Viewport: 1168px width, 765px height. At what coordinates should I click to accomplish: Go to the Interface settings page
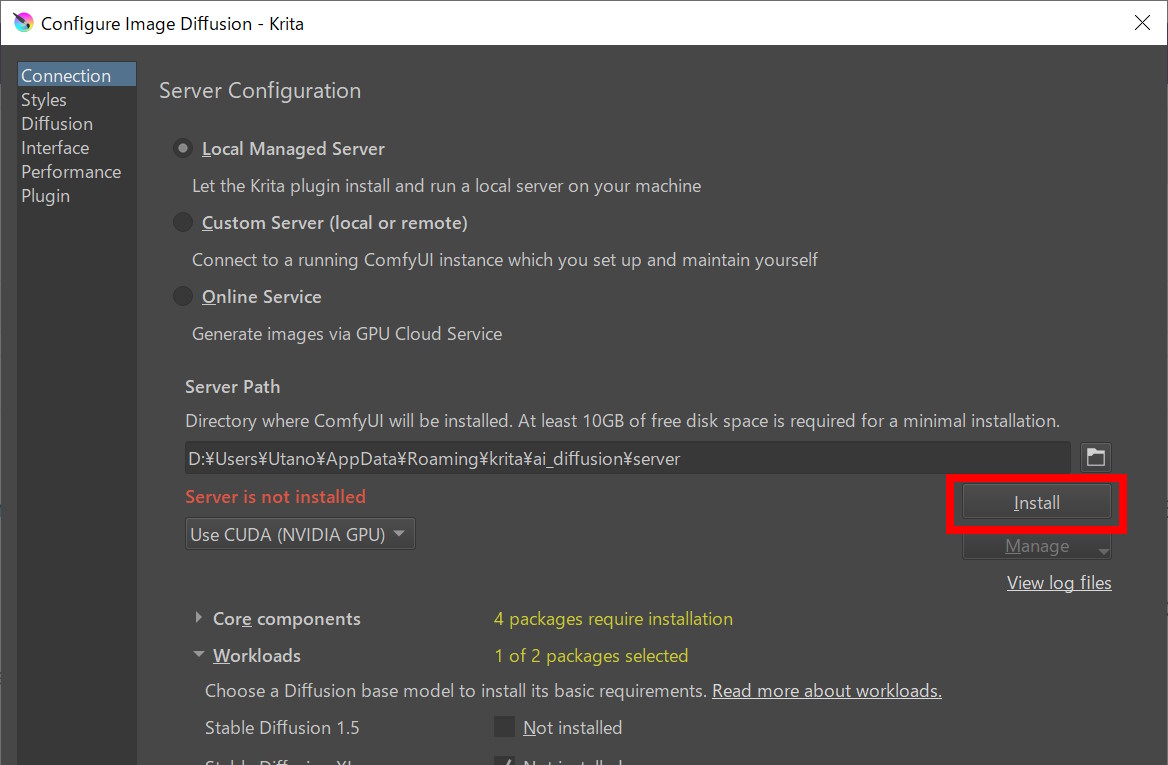pos(77,147)
